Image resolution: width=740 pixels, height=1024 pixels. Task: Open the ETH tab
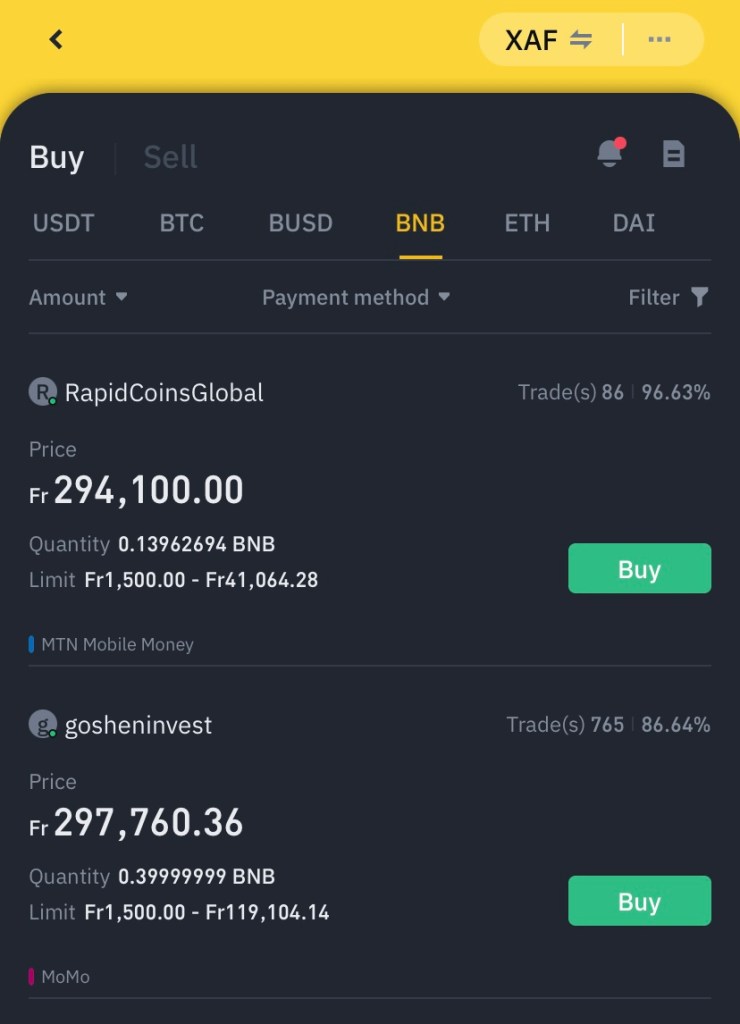pyautogui.click(x=527, y=223)
